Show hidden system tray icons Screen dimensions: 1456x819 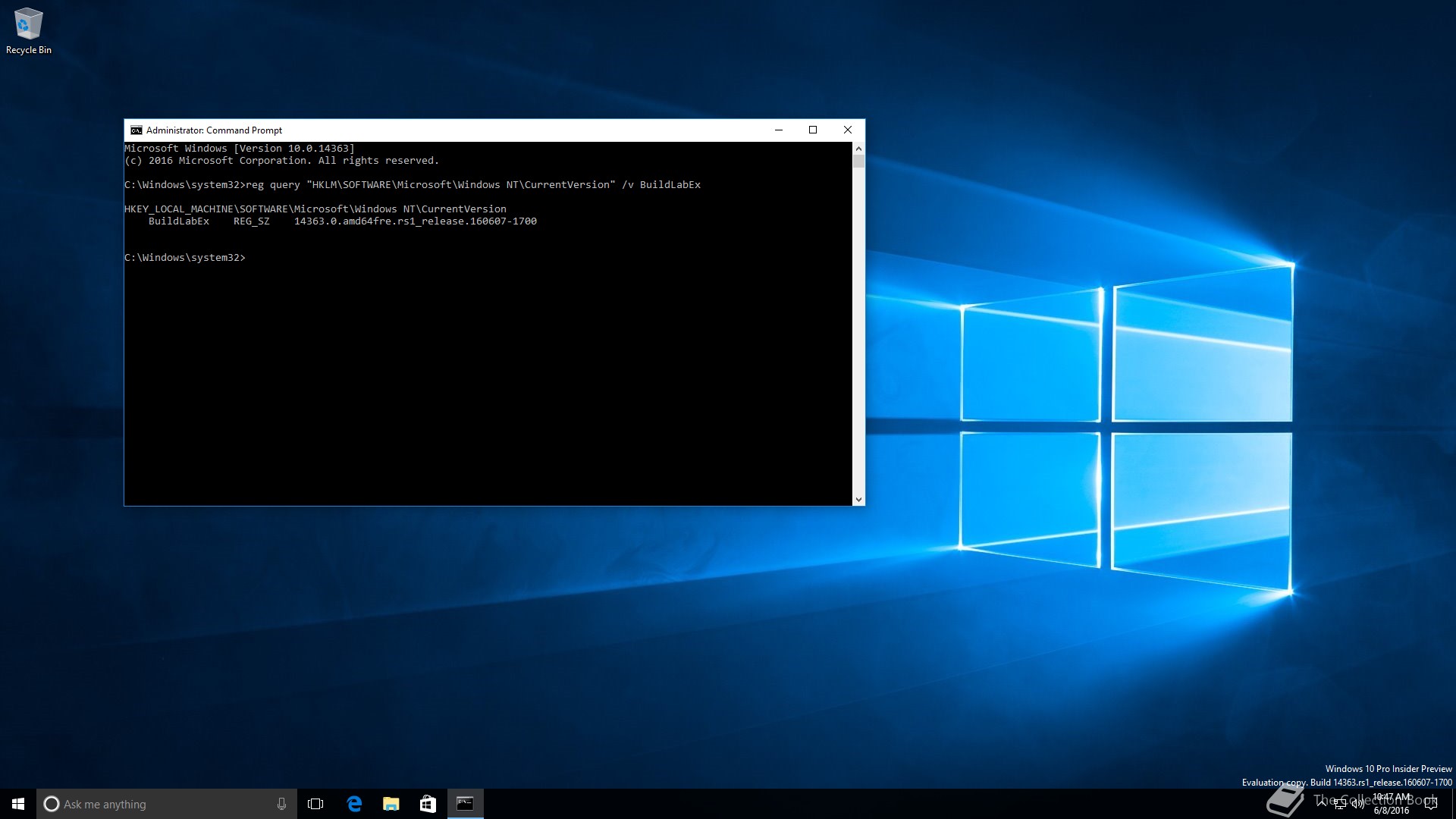(x=1322, y=802)
